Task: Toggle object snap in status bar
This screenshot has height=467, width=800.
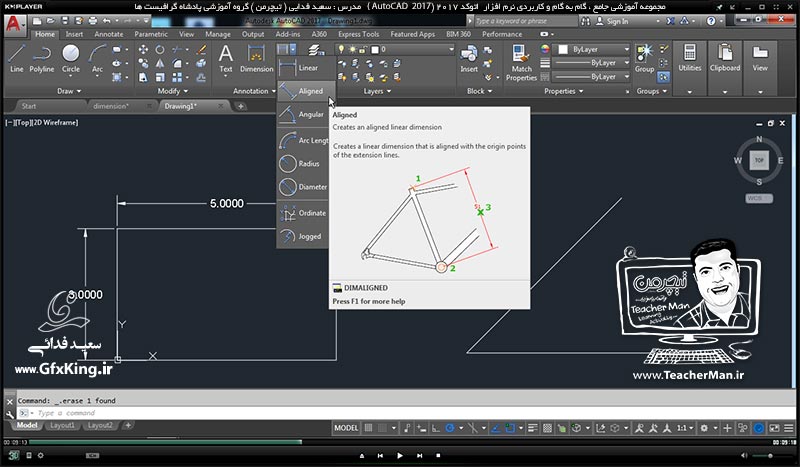Action: [x=510, y=428]
